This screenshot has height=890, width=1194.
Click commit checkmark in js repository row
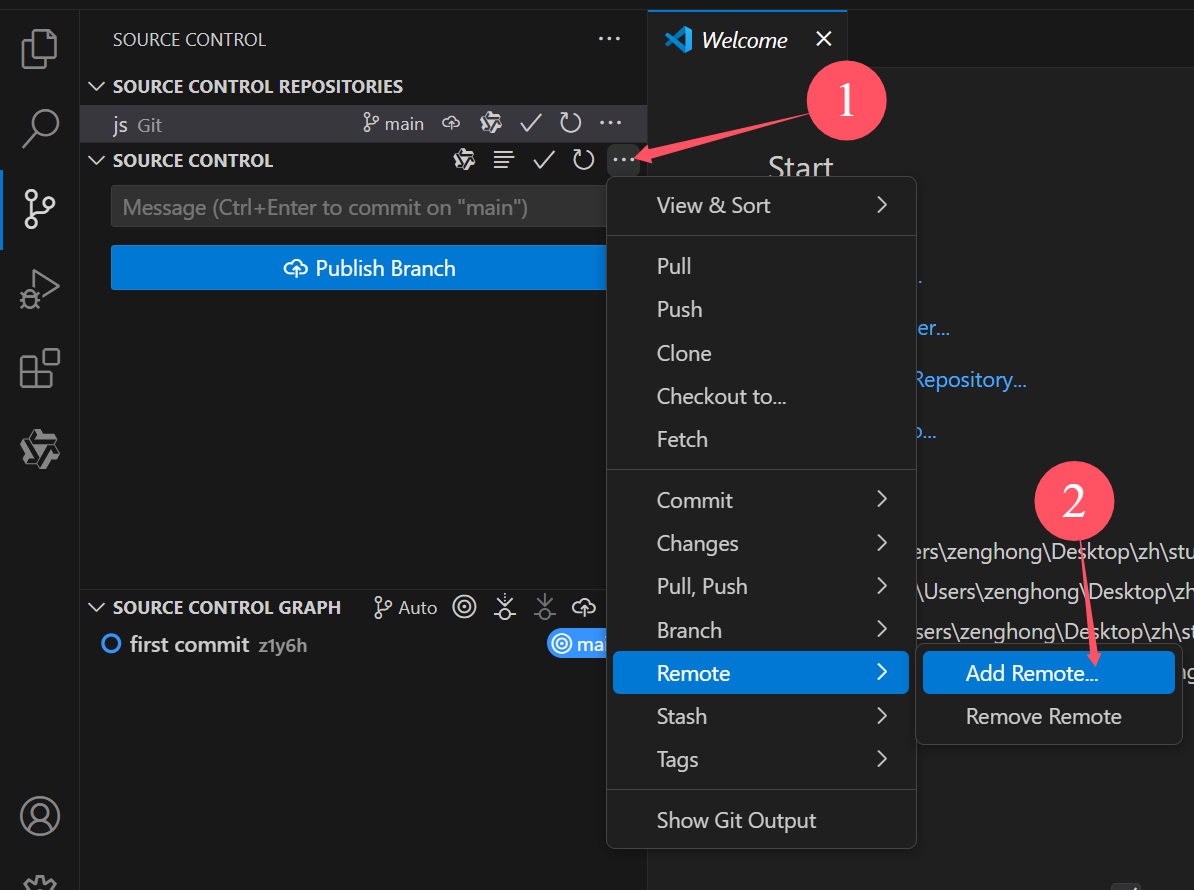531,123
